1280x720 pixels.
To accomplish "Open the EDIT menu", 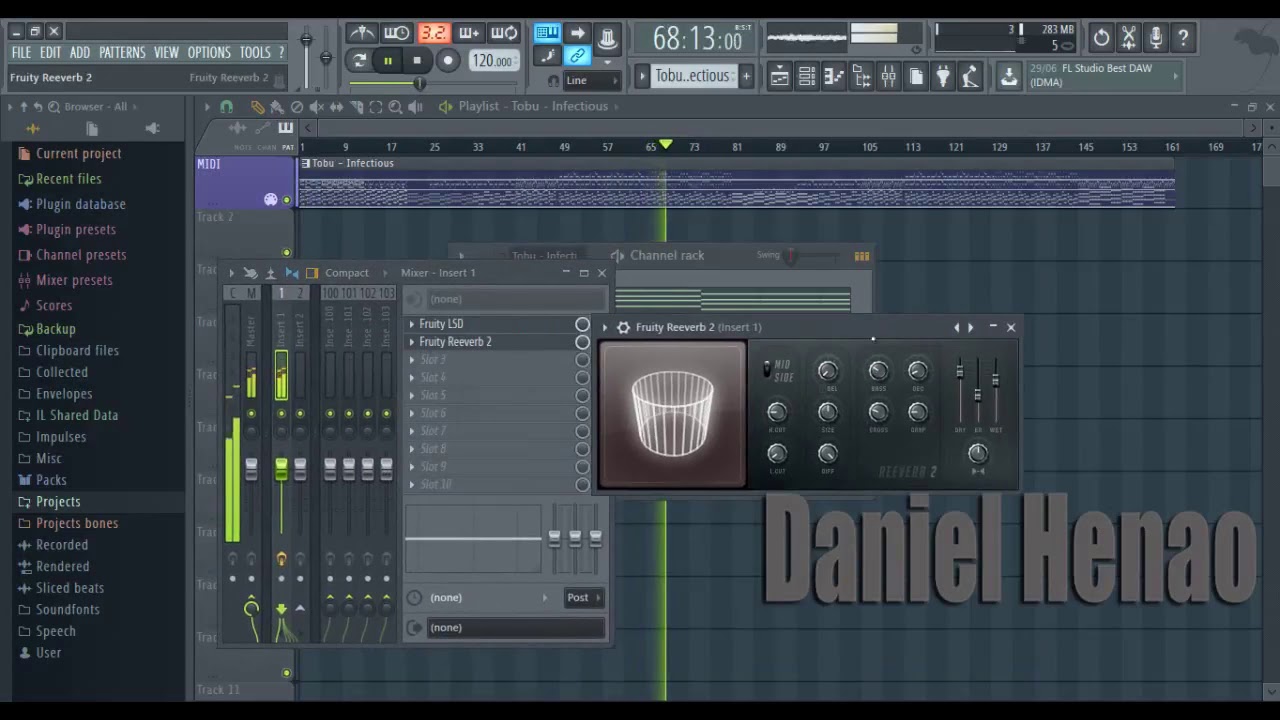I will tap(50, 52).
